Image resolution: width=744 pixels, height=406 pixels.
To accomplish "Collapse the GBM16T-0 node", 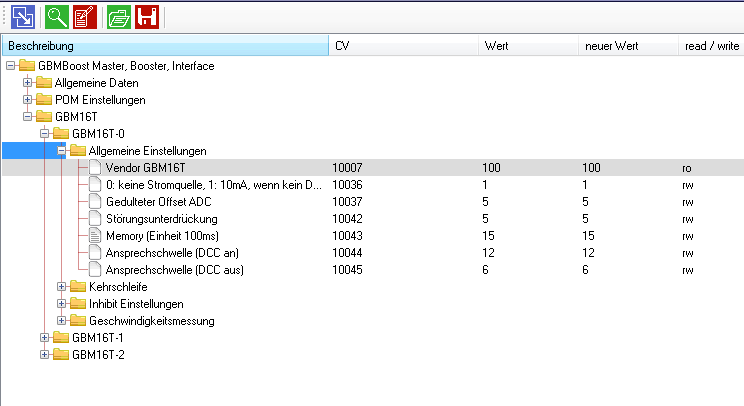I will click(x=45, y=134).
